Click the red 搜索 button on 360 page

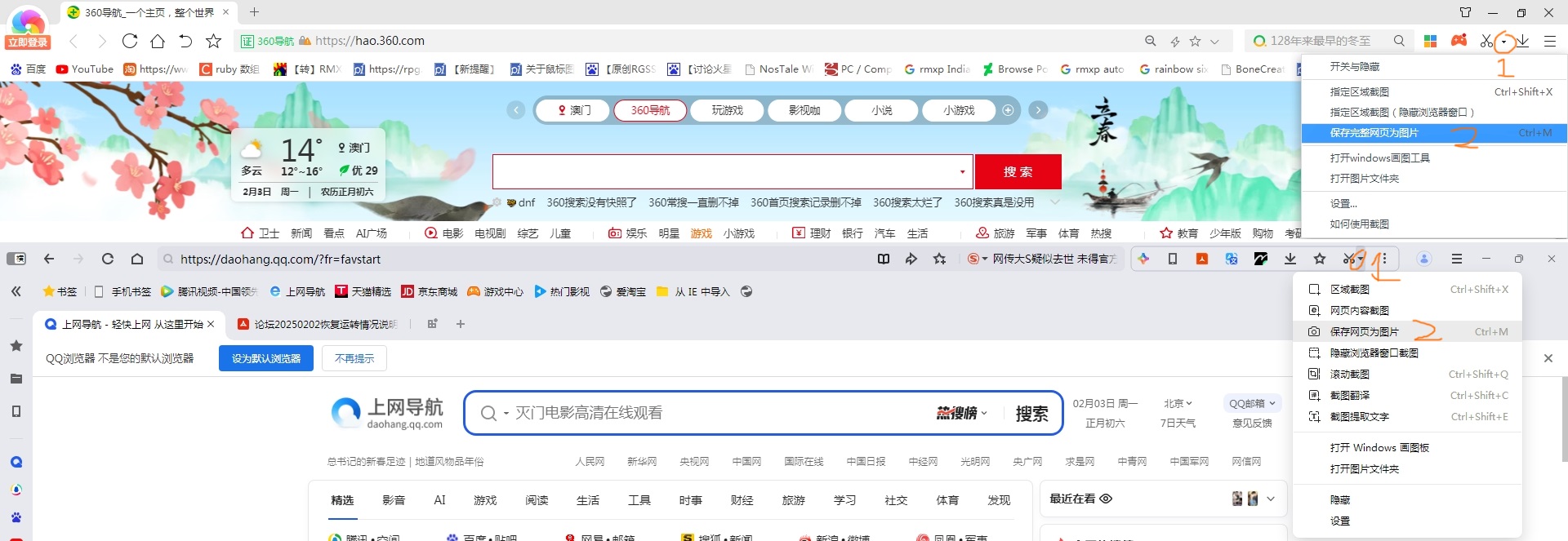(1018, 171)
